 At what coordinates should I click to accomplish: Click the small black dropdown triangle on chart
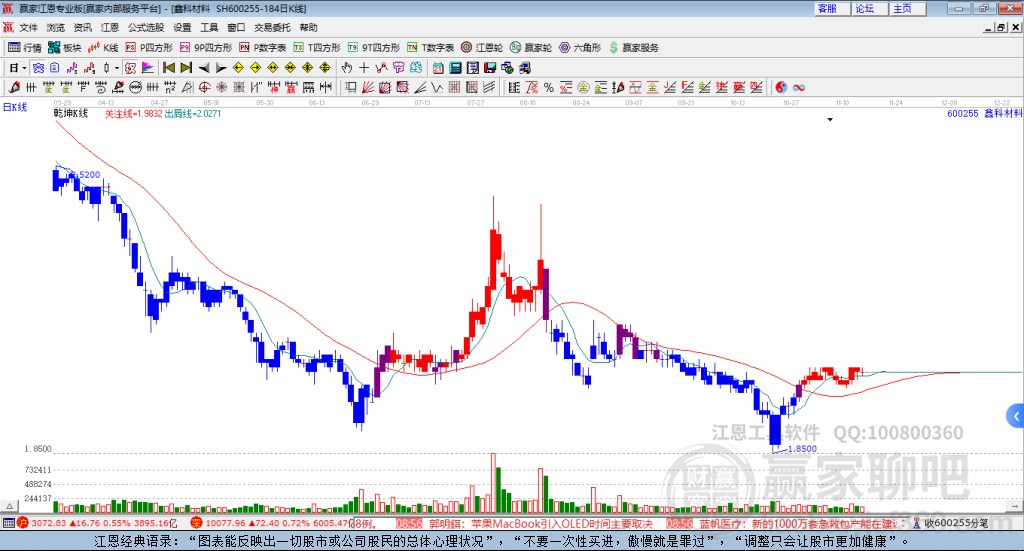pos(830,119)
